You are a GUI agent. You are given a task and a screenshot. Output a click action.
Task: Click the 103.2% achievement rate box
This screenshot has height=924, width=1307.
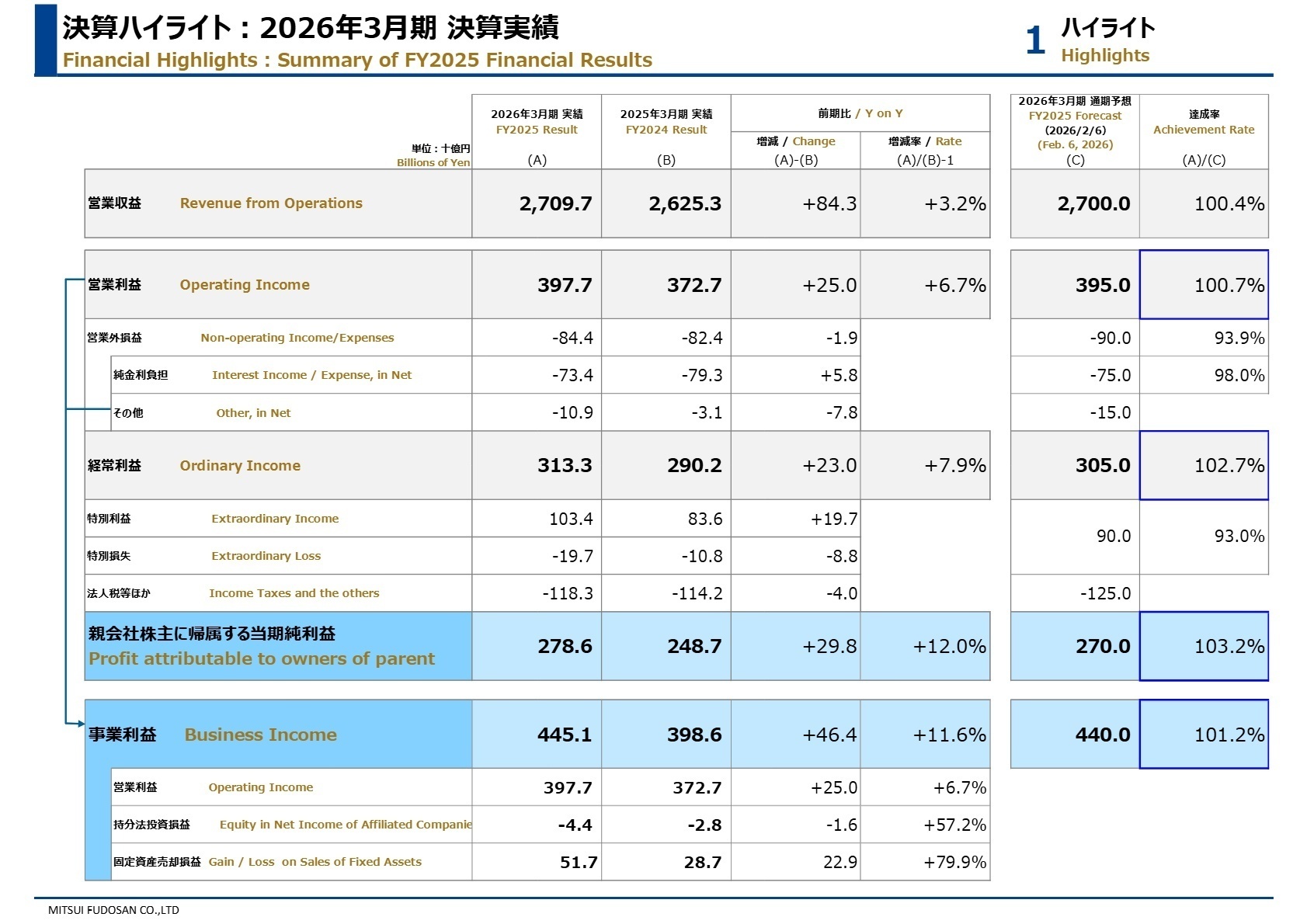[1204, 646]
